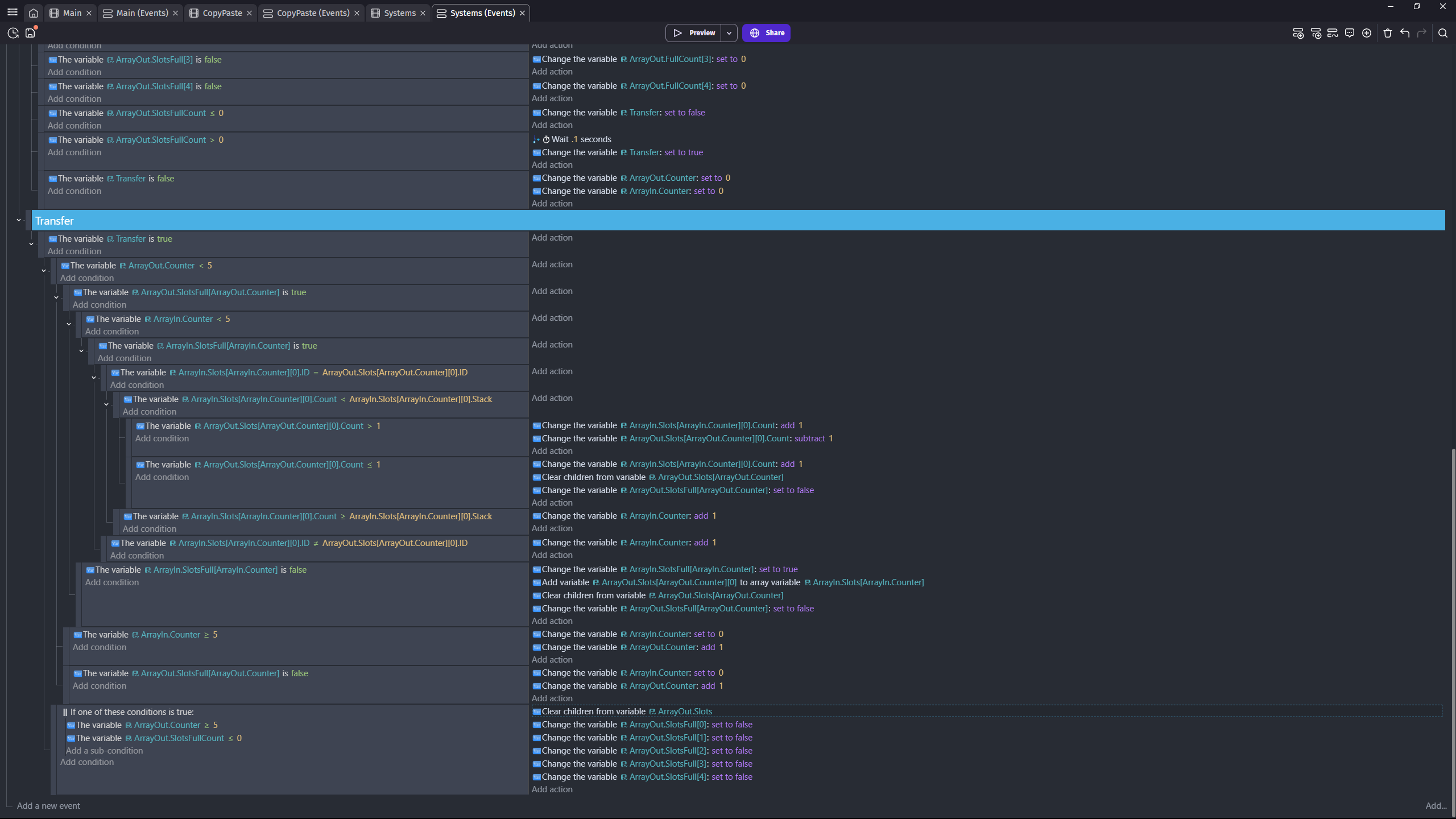Click the Add a new event link

tap(48, 805)
